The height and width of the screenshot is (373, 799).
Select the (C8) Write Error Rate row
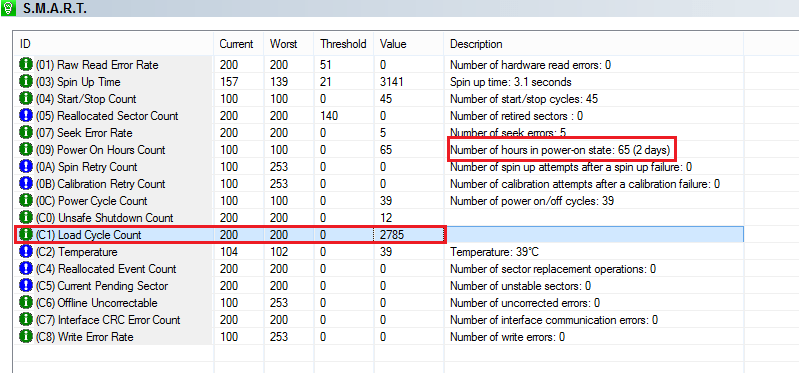379,337
